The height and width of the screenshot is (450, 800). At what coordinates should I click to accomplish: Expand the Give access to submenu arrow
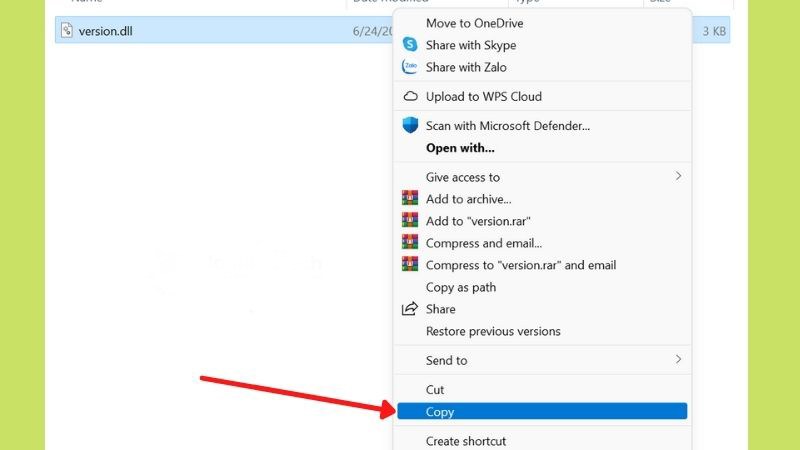pyautogui.click(x=678, y=176)
